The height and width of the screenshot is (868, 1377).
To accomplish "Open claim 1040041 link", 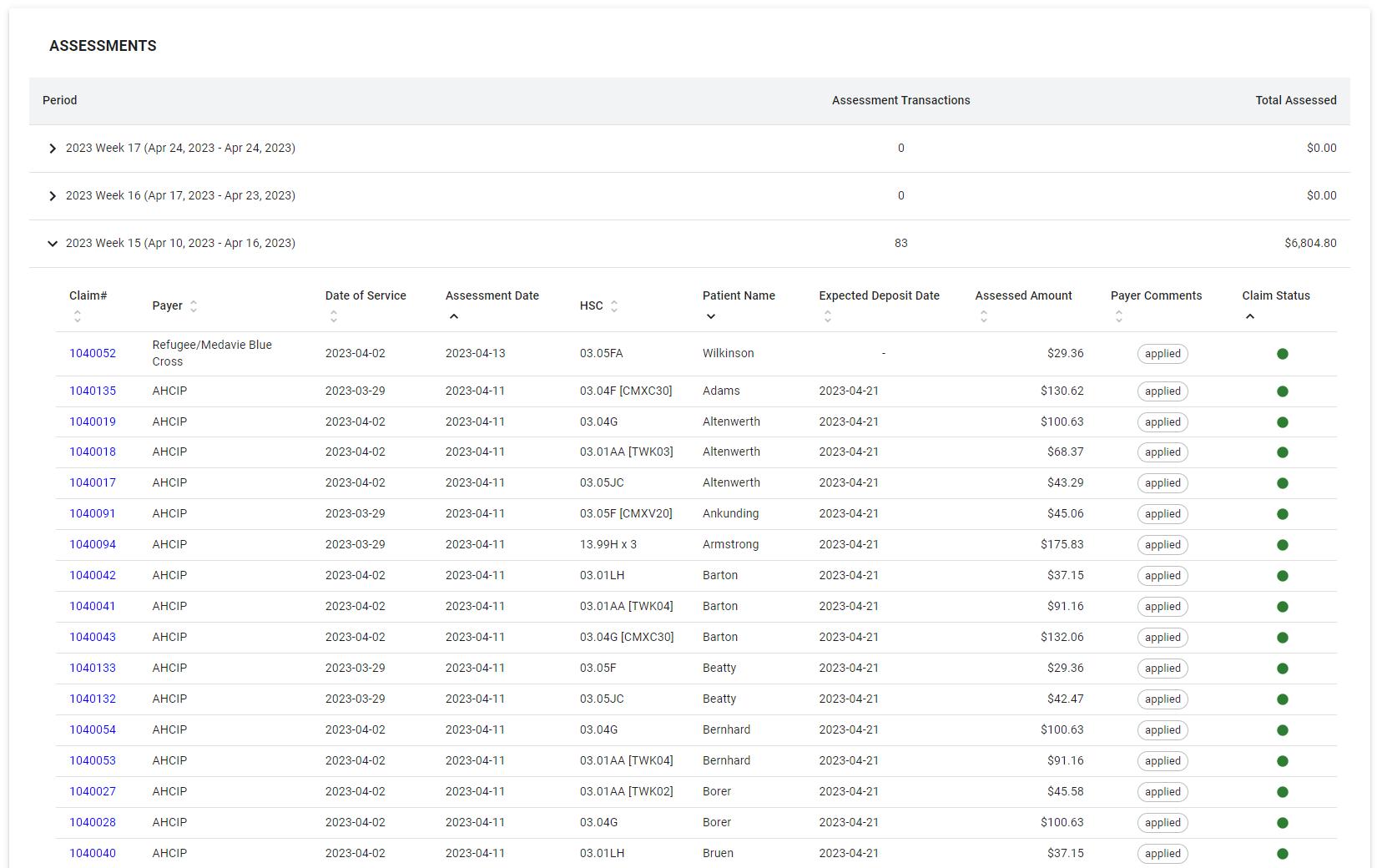I will click(93, 606).
